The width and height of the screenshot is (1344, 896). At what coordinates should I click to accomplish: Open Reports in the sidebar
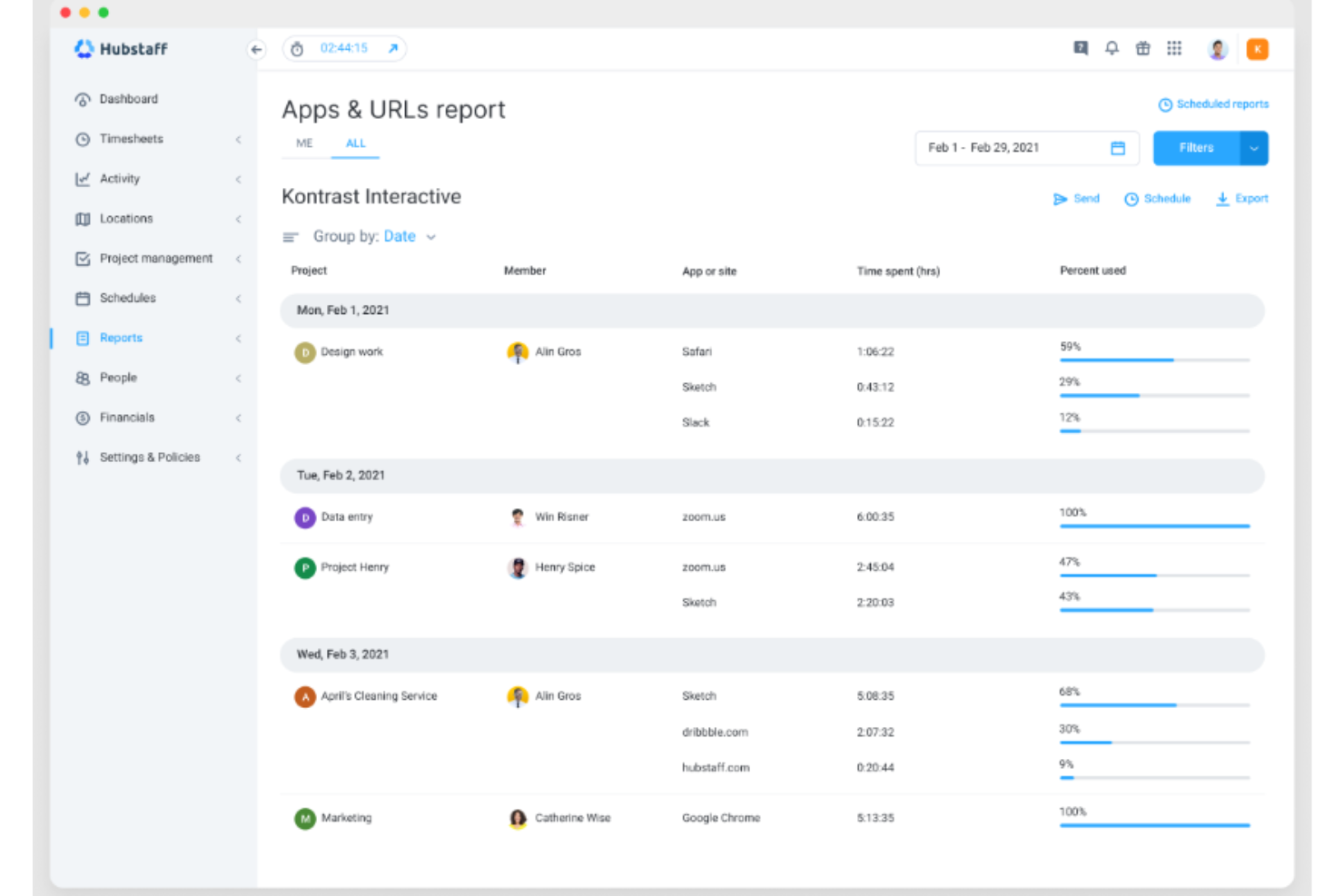point(121,338)
